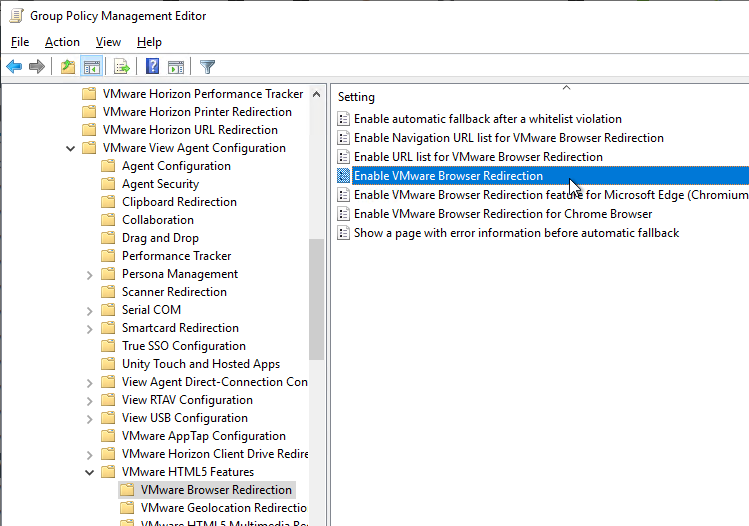Click folder icon of VMware AppTap Configuration
Viewport: 749px width, 526px height.
point(108,436)
